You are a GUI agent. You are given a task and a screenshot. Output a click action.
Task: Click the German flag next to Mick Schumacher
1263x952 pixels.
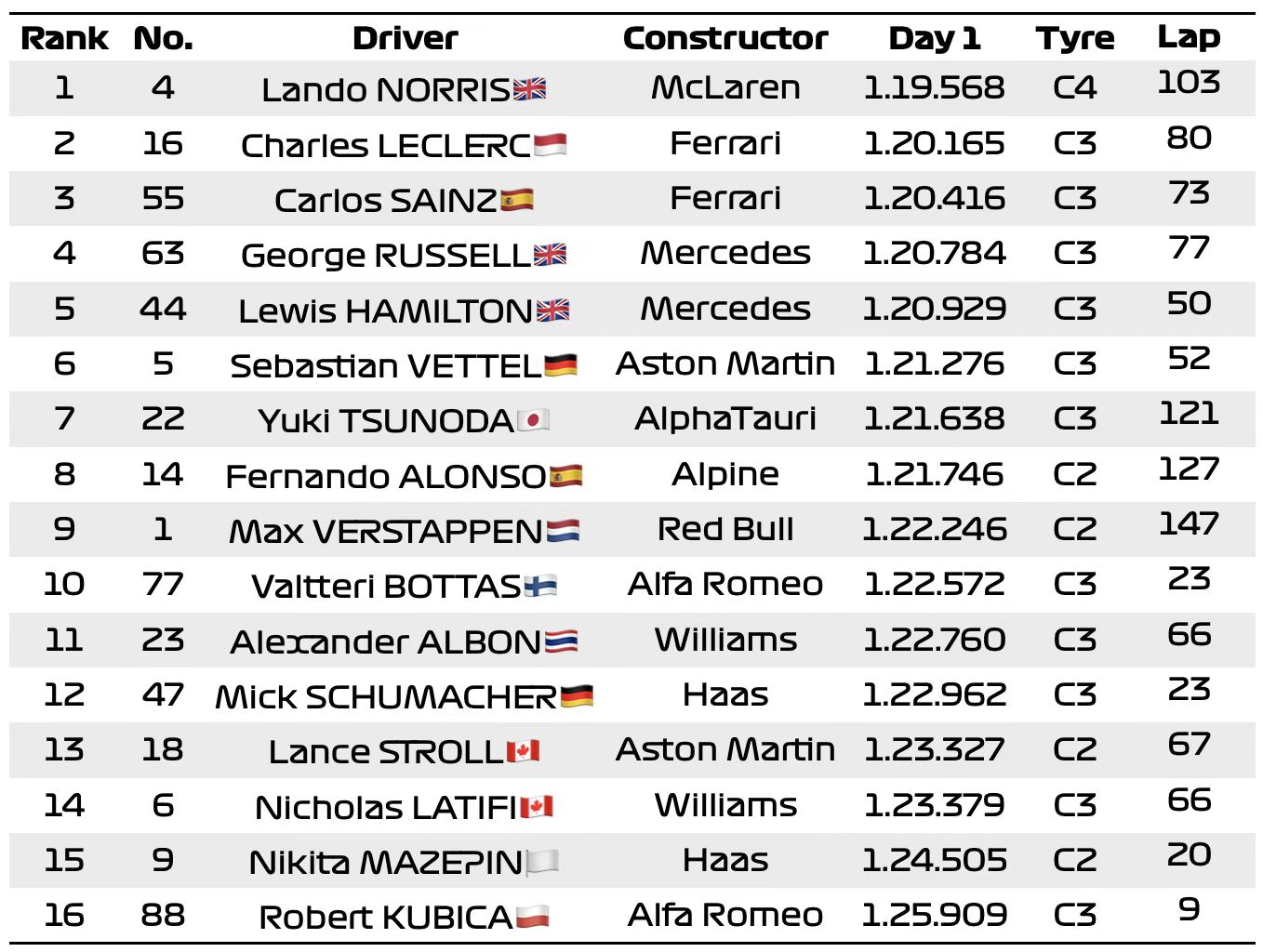[x=577, y=696]
